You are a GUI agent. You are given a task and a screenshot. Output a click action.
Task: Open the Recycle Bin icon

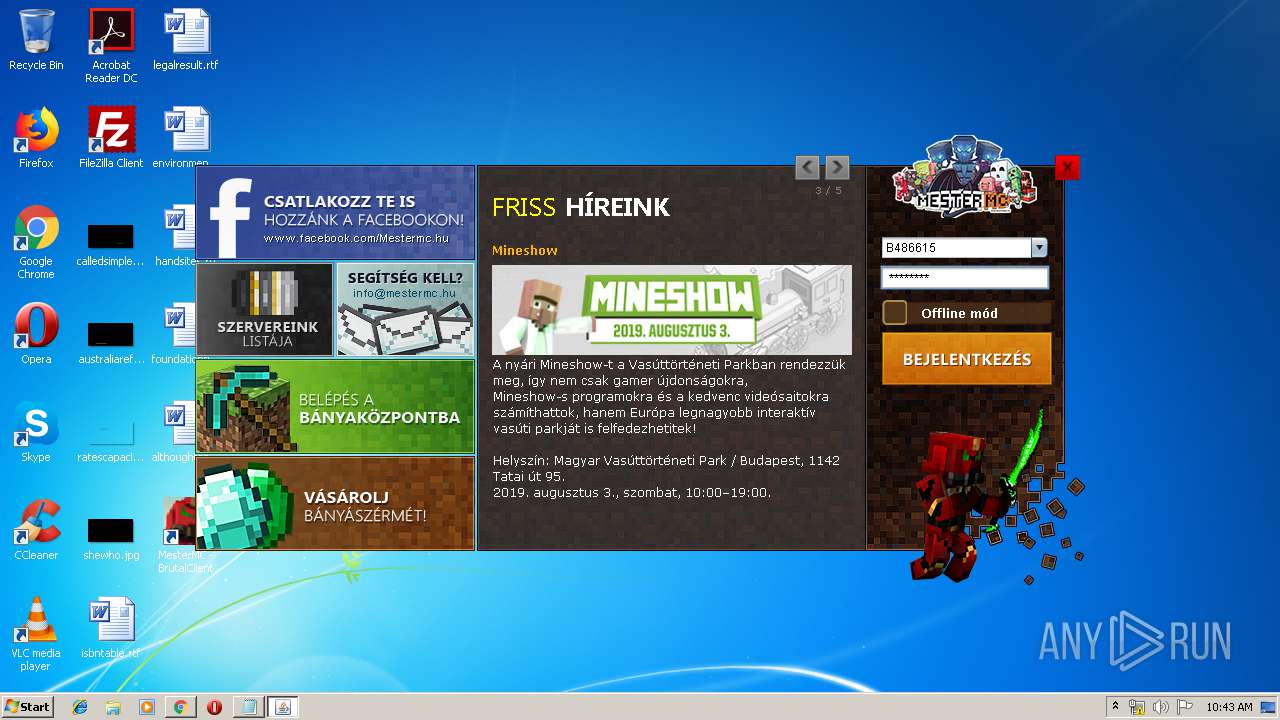pos(36,40)
